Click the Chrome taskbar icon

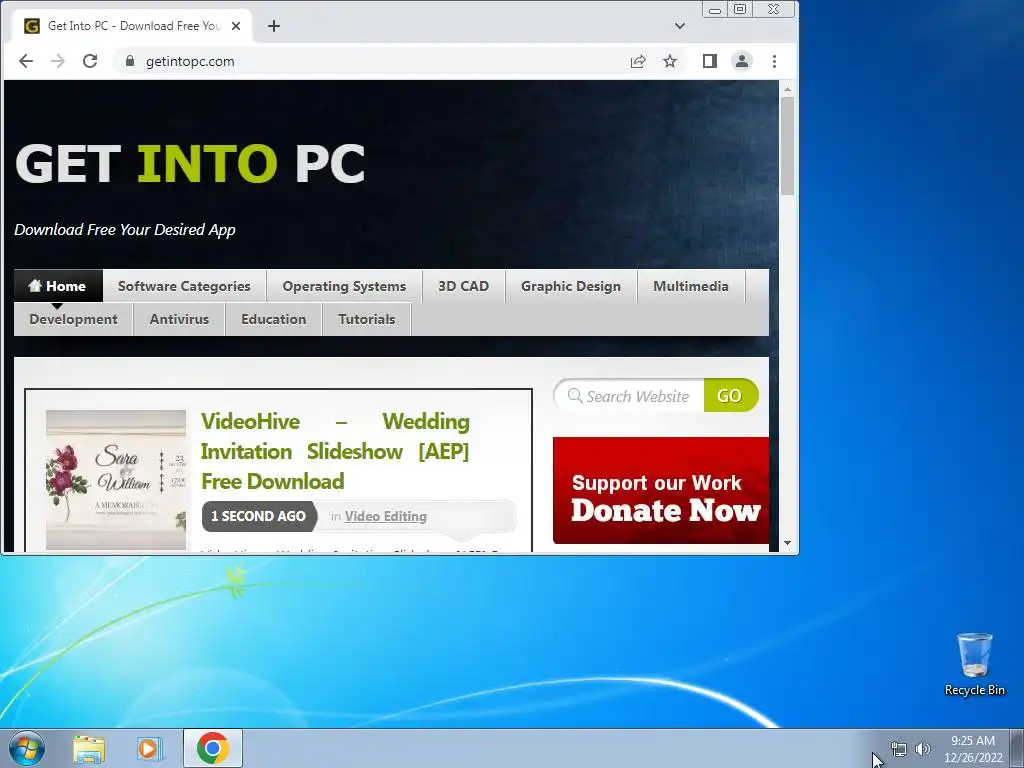[x=213, y=748]
